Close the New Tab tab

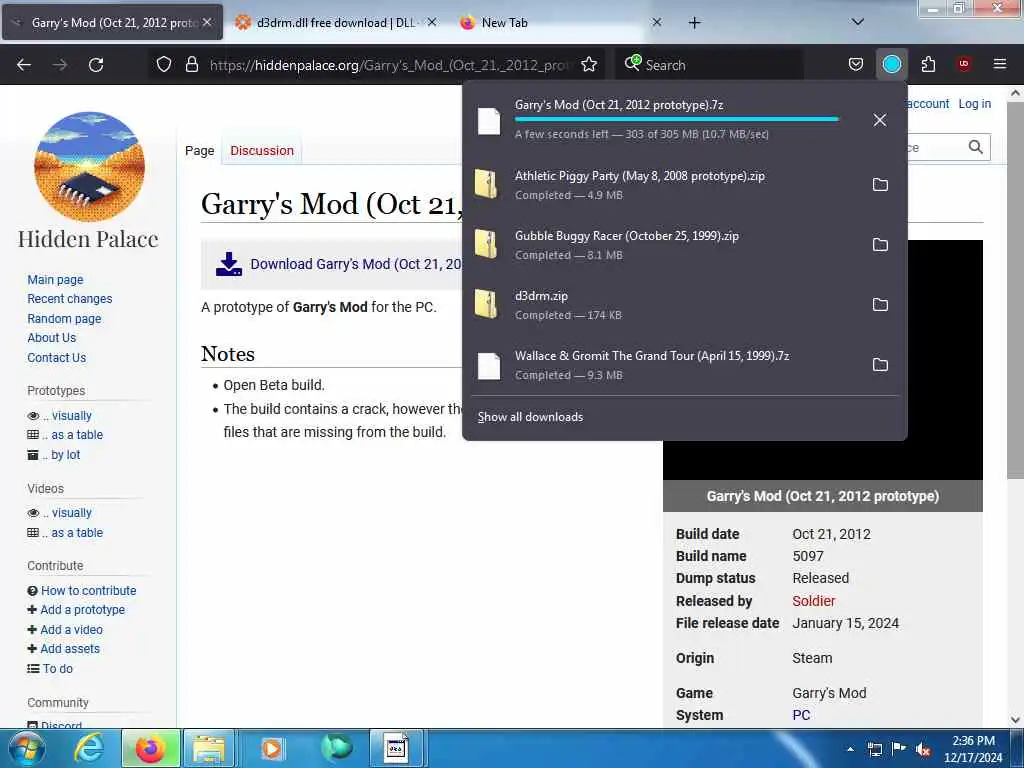pos(657,22)
